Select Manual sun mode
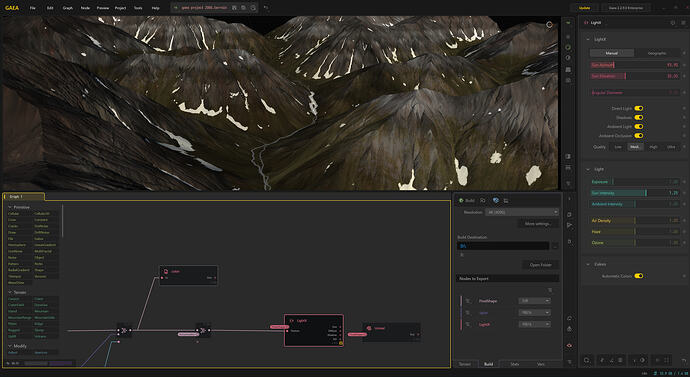The height and width of the screenshot is (377, 690). [612, 53]
